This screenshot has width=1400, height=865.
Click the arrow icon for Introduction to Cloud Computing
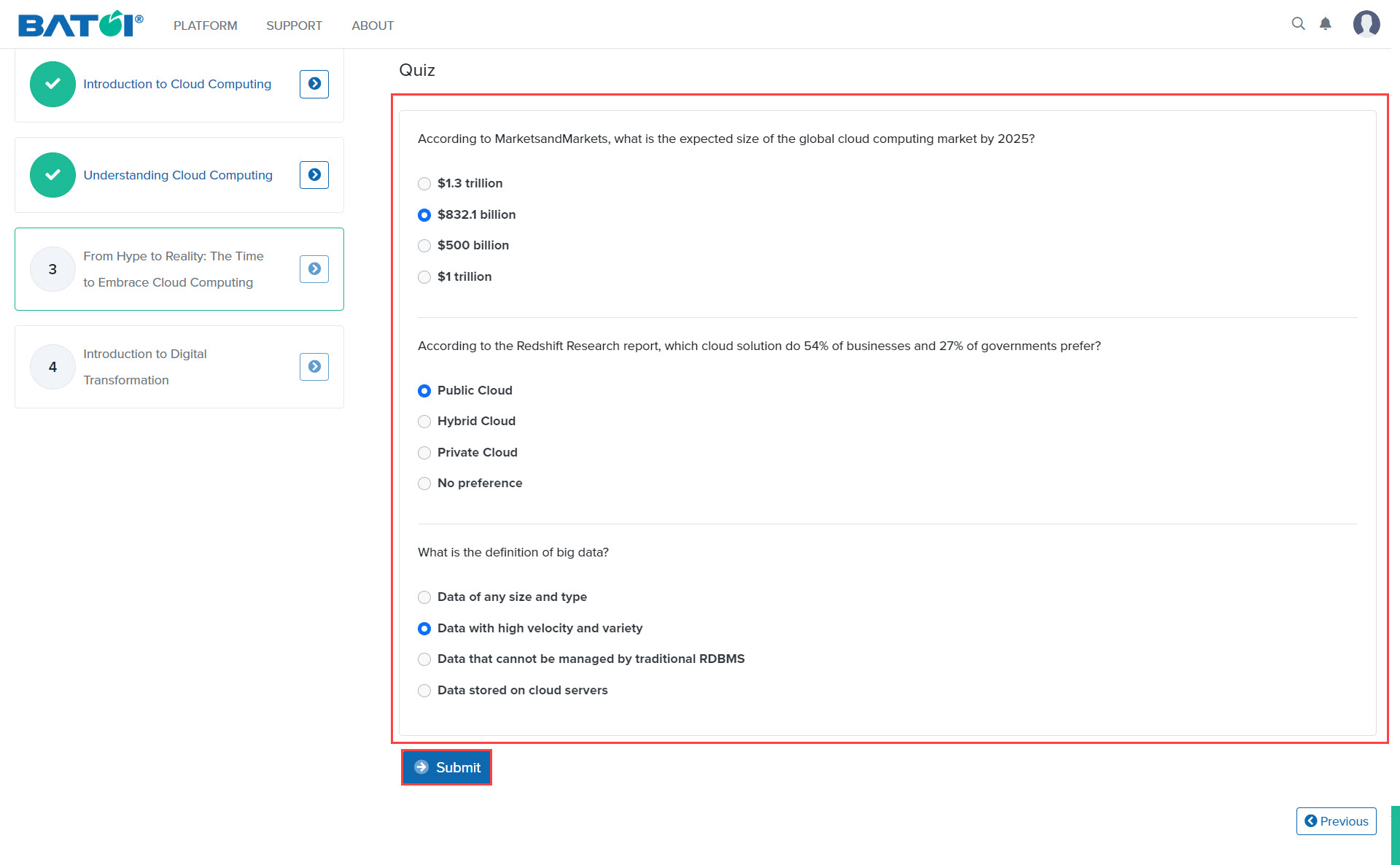[x=314, y=84]
